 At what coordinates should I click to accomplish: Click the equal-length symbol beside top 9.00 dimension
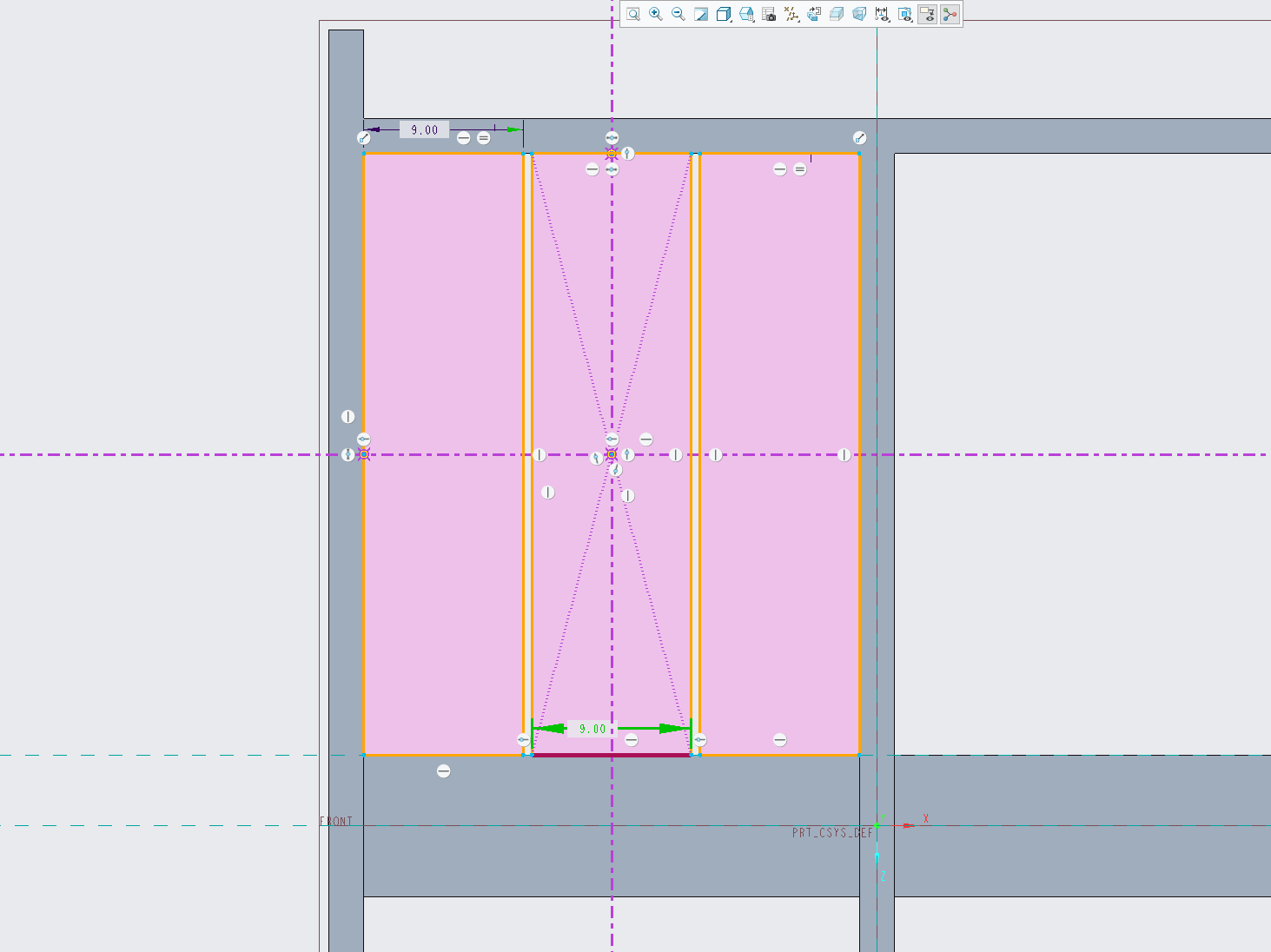[484, 138]
